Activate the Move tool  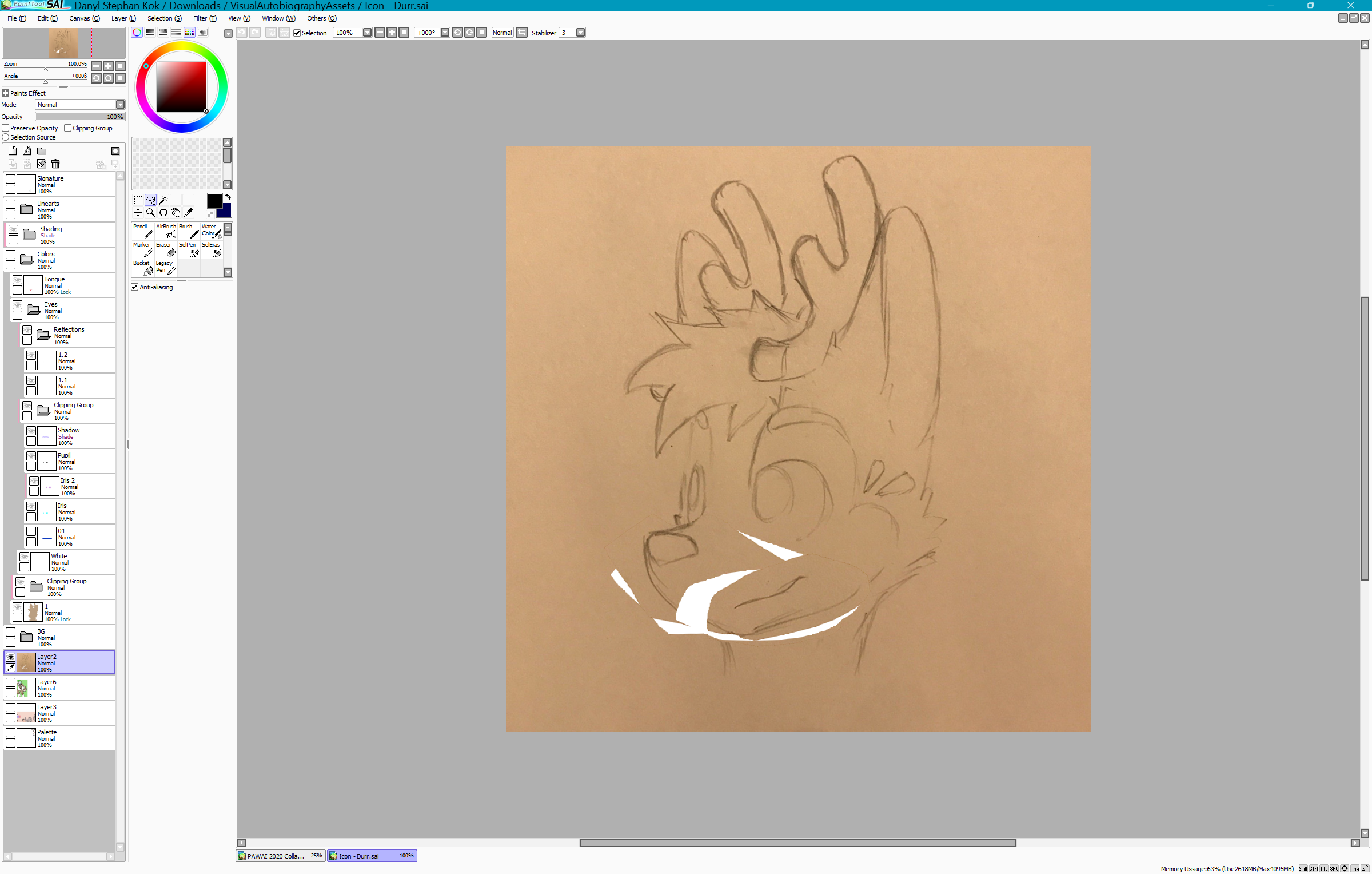coord(138,213)
